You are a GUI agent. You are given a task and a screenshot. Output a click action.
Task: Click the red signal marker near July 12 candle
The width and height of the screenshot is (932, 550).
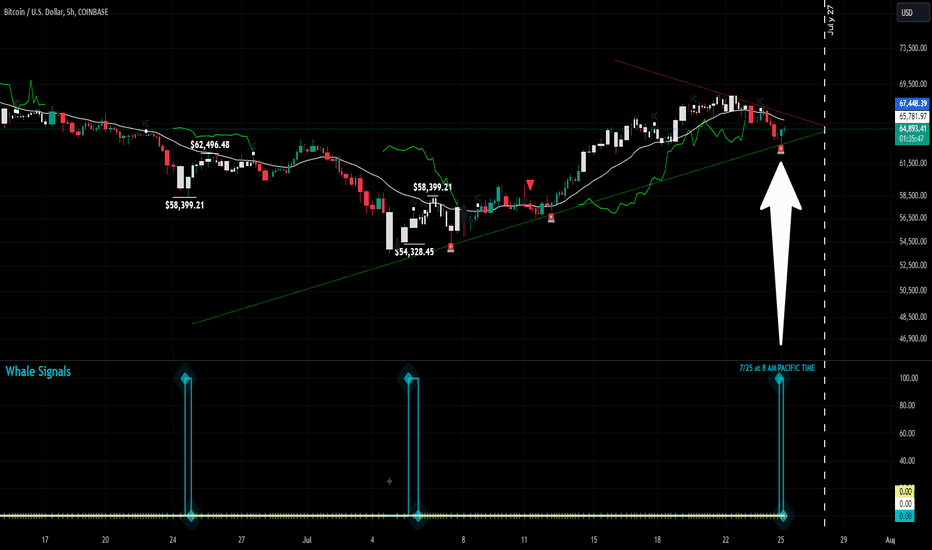coord(551,218)
